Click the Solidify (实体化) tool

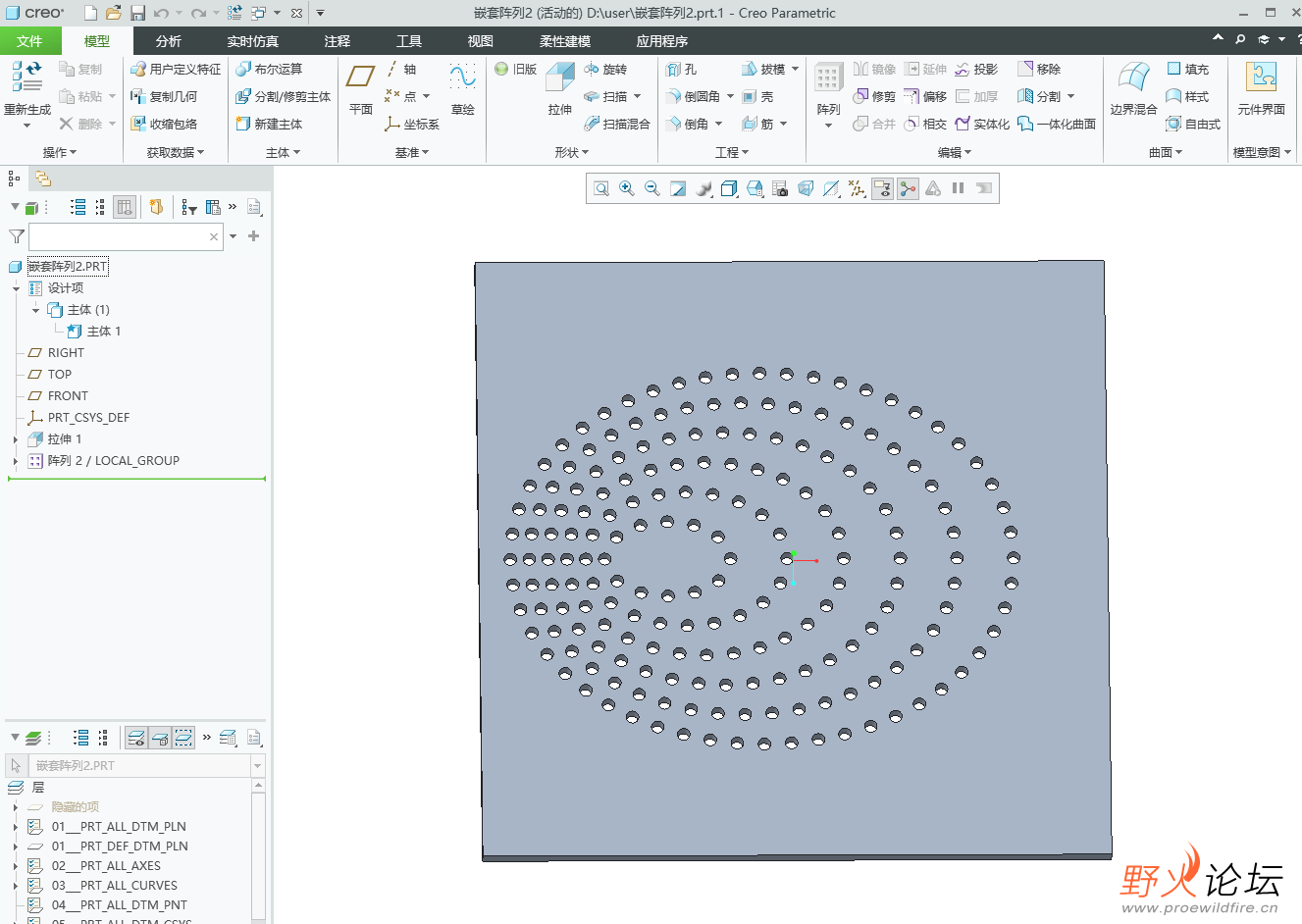pyautogui.click(x=982, y=124)
